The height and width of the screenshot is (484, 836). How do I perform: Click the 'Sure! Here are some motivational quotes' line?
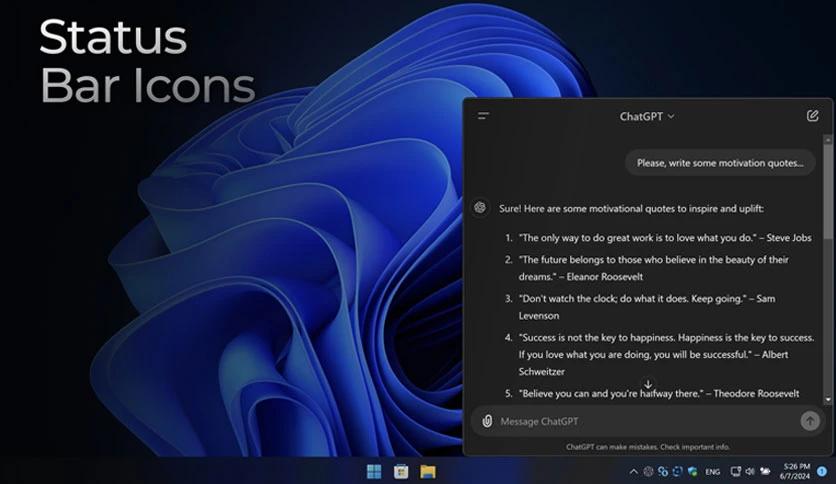click(x=631, y=208)
